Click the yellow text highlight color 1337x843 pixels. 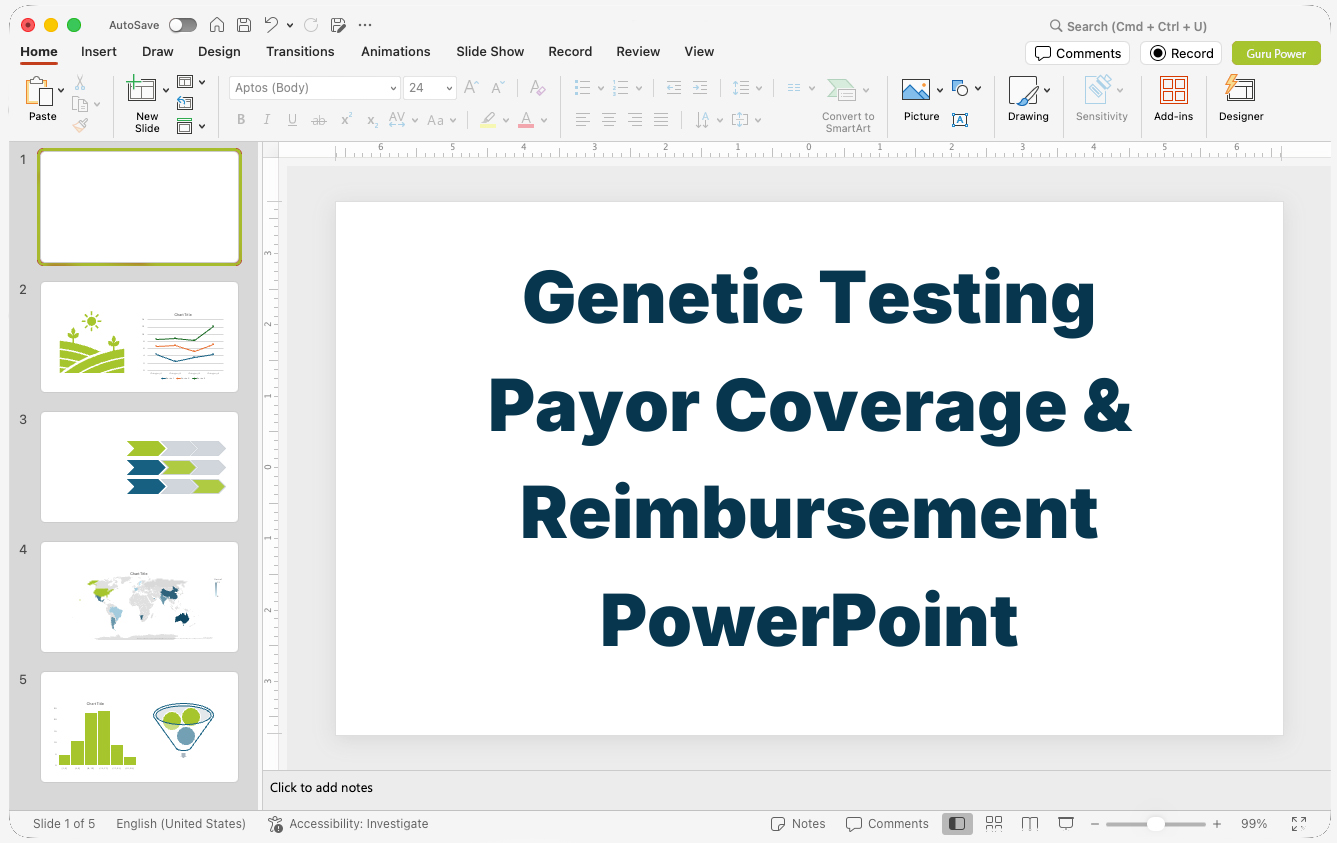[488, 120]
